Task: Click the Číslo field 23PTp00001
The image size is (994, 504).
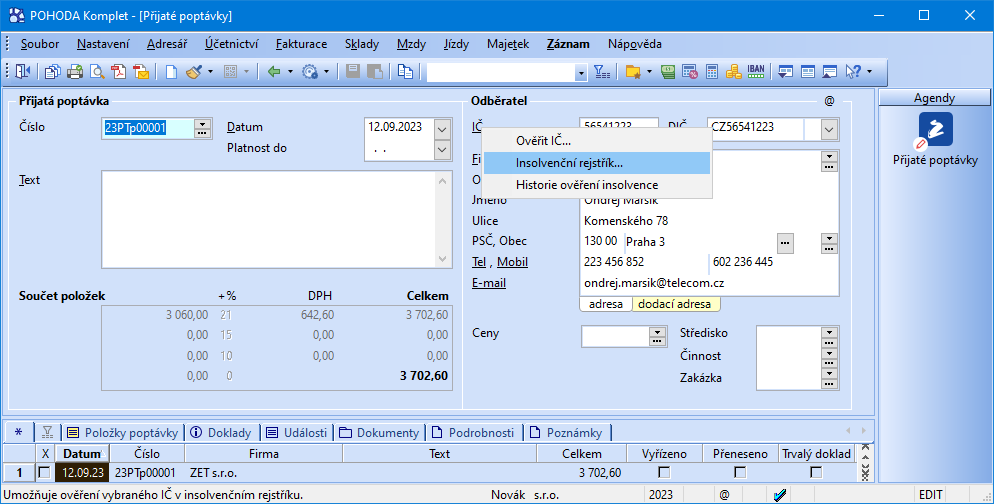Action: coord(149,129)
